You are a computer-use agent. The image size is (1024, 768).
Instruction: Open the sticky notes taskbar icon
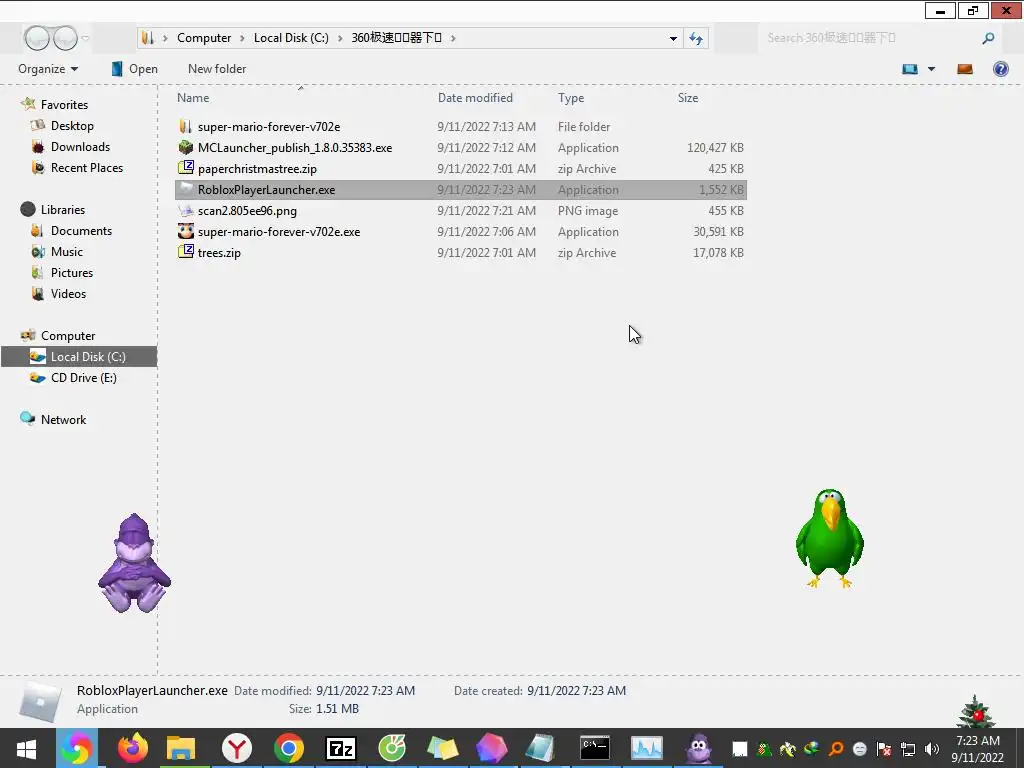pos(442,748)
